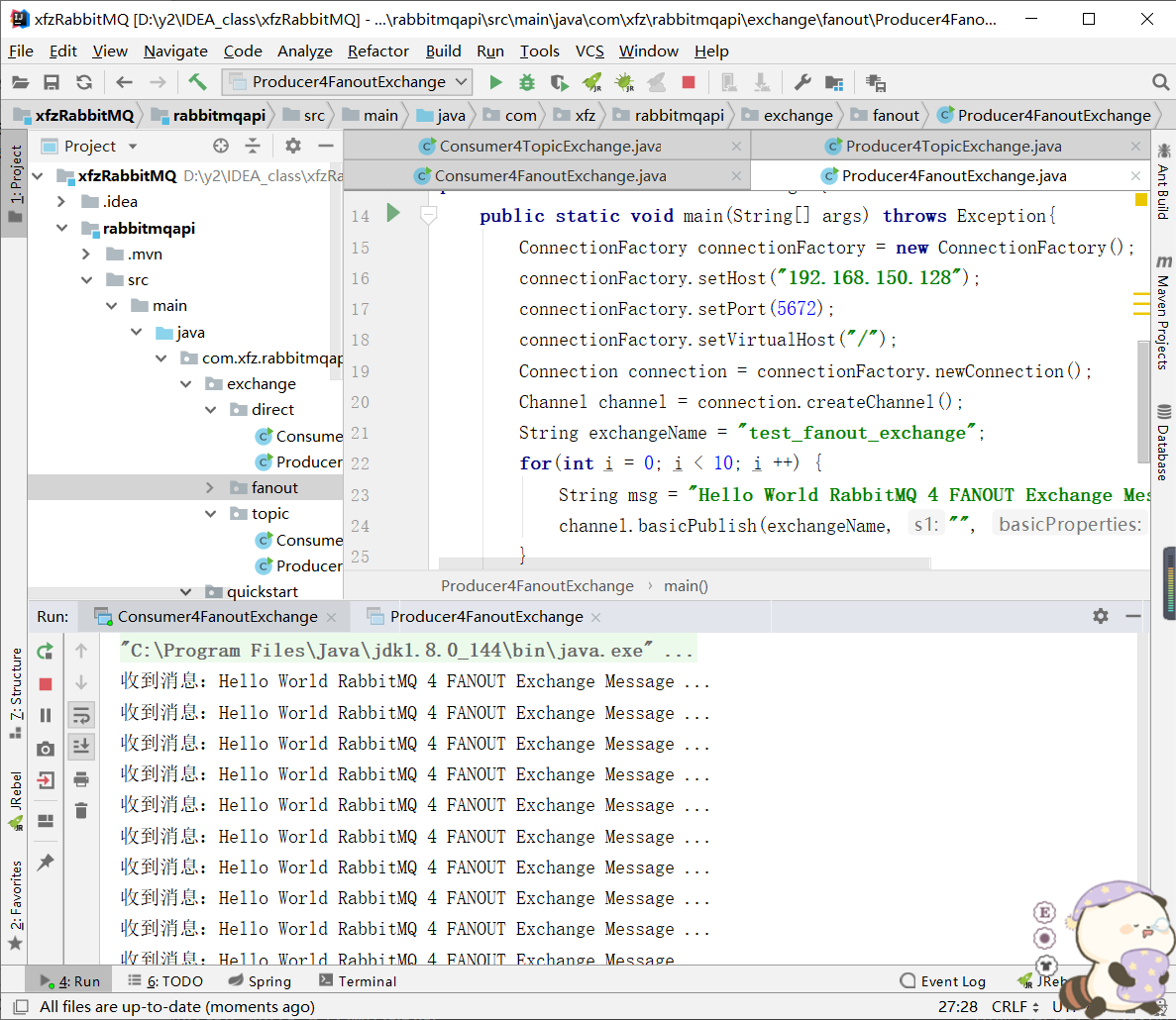Image resolution: width=1176 pixels, height=1020 pixels.
Task: Toggle scroll to end in Run console
Action: tap(82, 746)
